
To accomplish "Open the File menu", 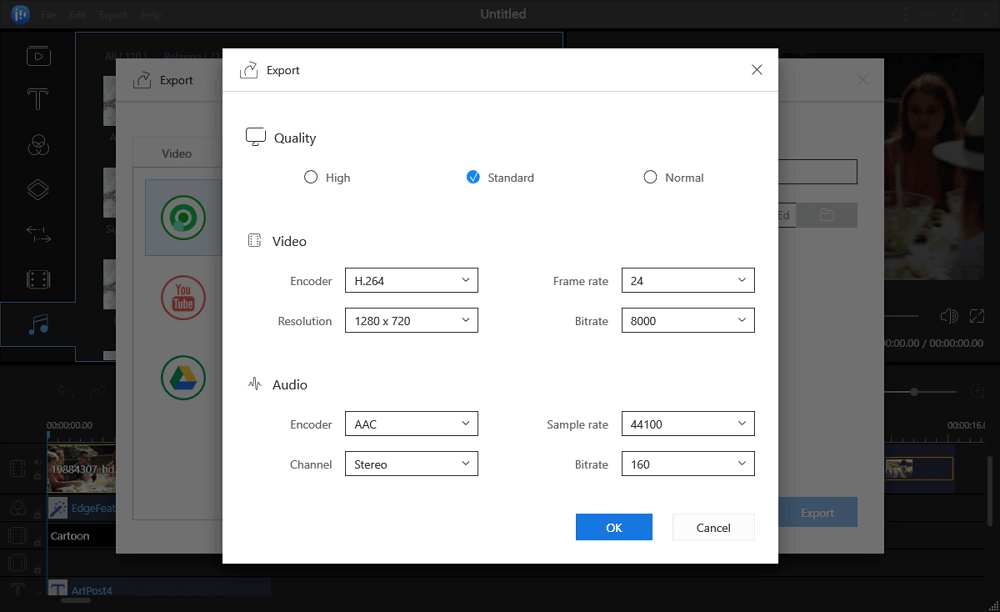I will click(x=48, y=16).
